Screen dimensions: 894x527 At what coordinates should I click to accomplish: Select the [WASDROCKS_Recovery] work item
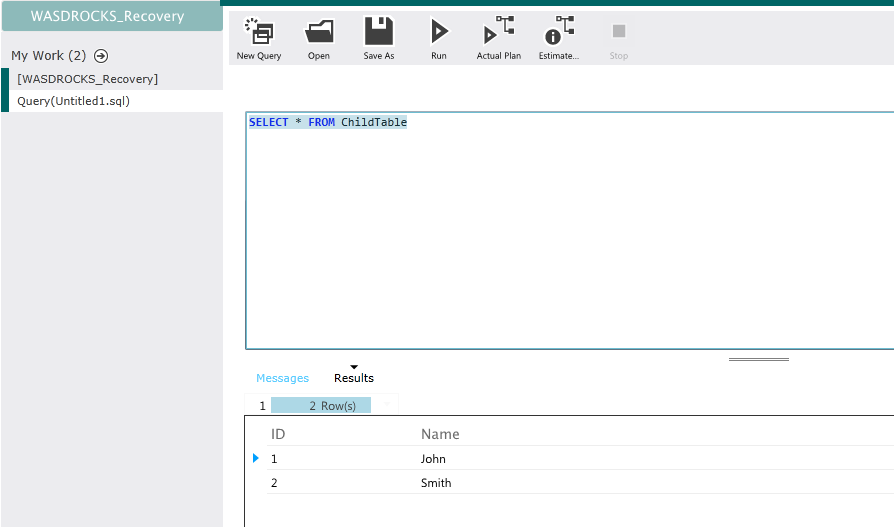88,79
